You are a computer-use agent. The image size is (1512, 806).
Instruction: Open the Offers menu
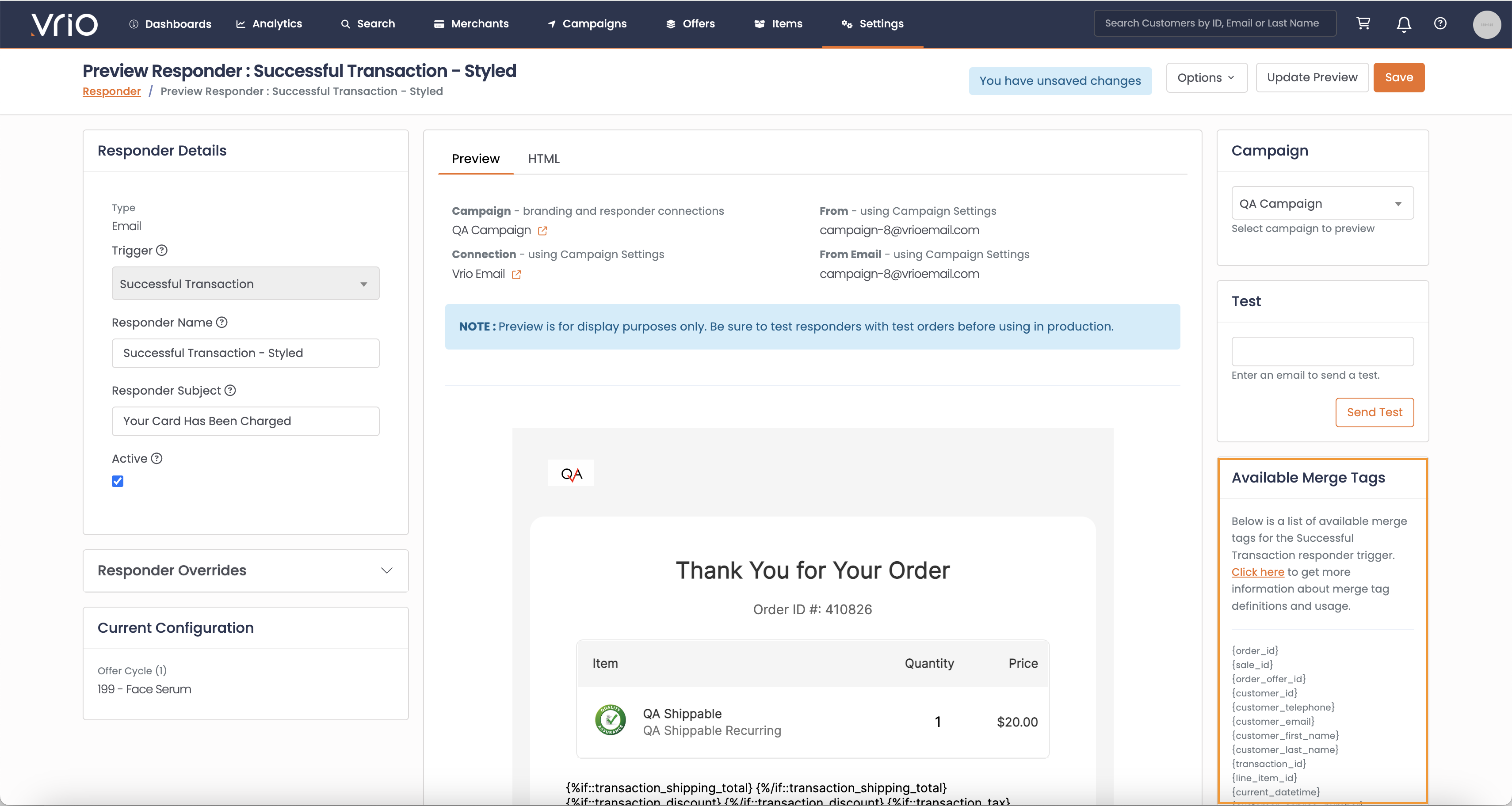690,23
